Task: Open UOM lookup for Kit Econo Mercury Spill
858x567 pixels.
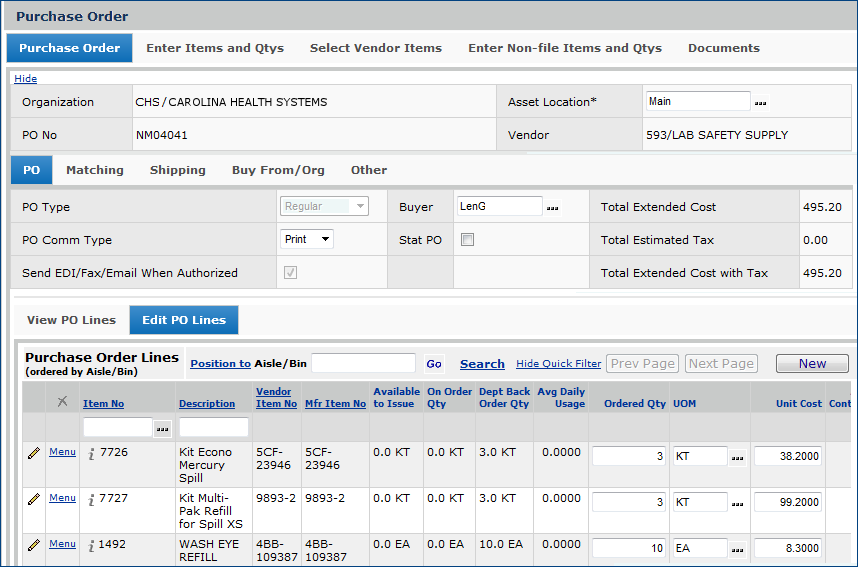Action: 738,457
